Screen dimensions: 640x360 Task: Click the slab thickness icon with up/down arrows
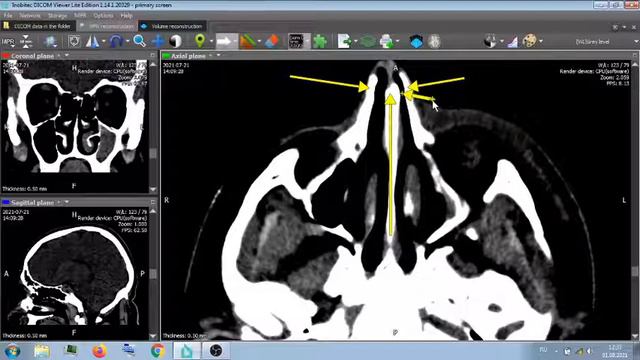26,41
